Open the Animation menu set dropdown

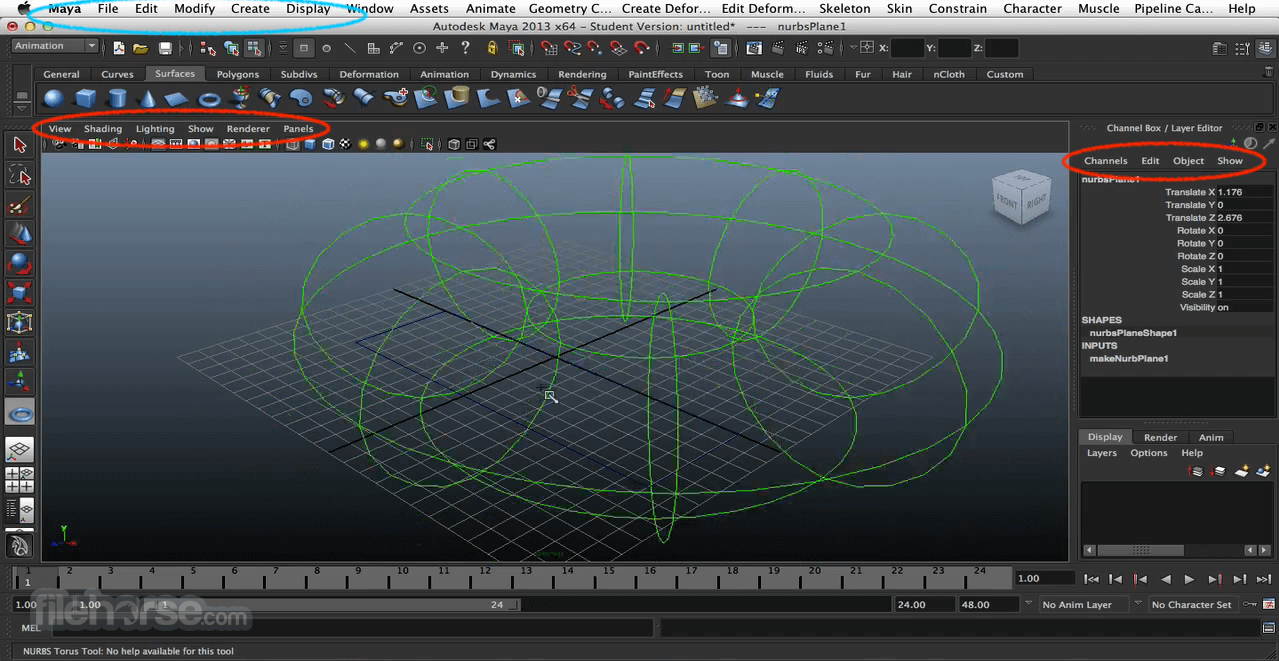coord(55,46)
